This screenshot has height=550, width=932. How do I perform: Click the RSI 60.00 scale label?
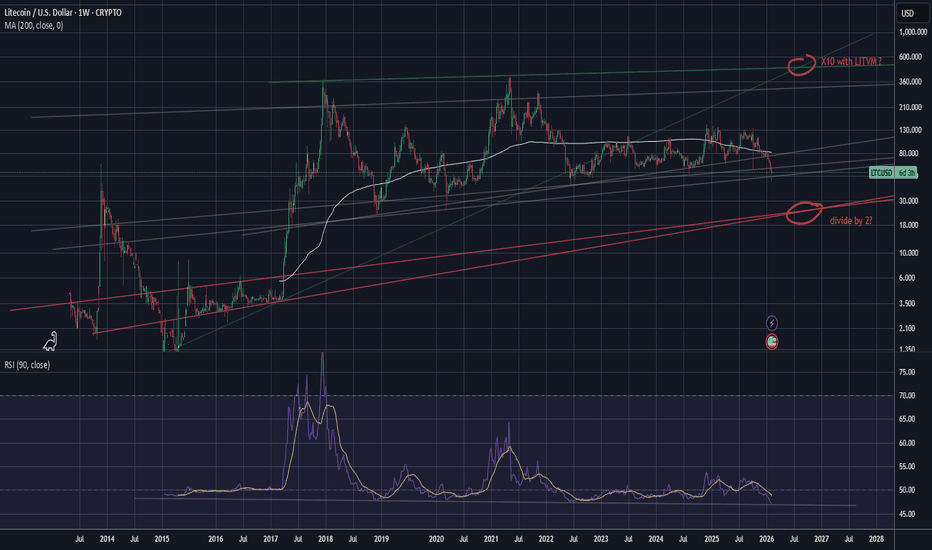(907, 443)
